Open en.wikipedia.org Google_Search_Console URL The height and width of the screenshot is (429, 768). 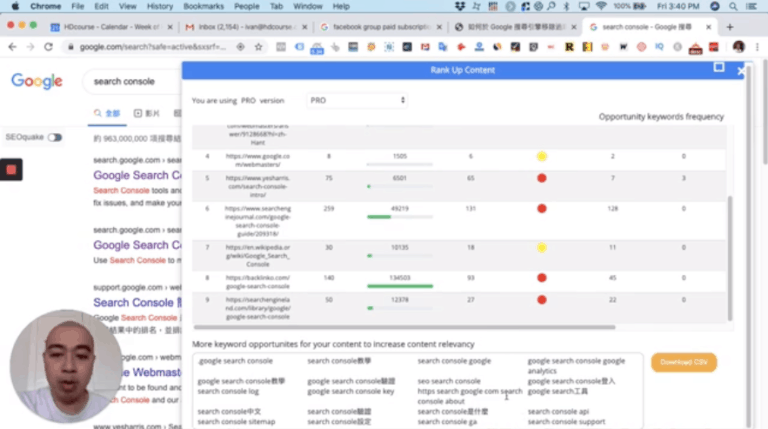click(258, 256)
